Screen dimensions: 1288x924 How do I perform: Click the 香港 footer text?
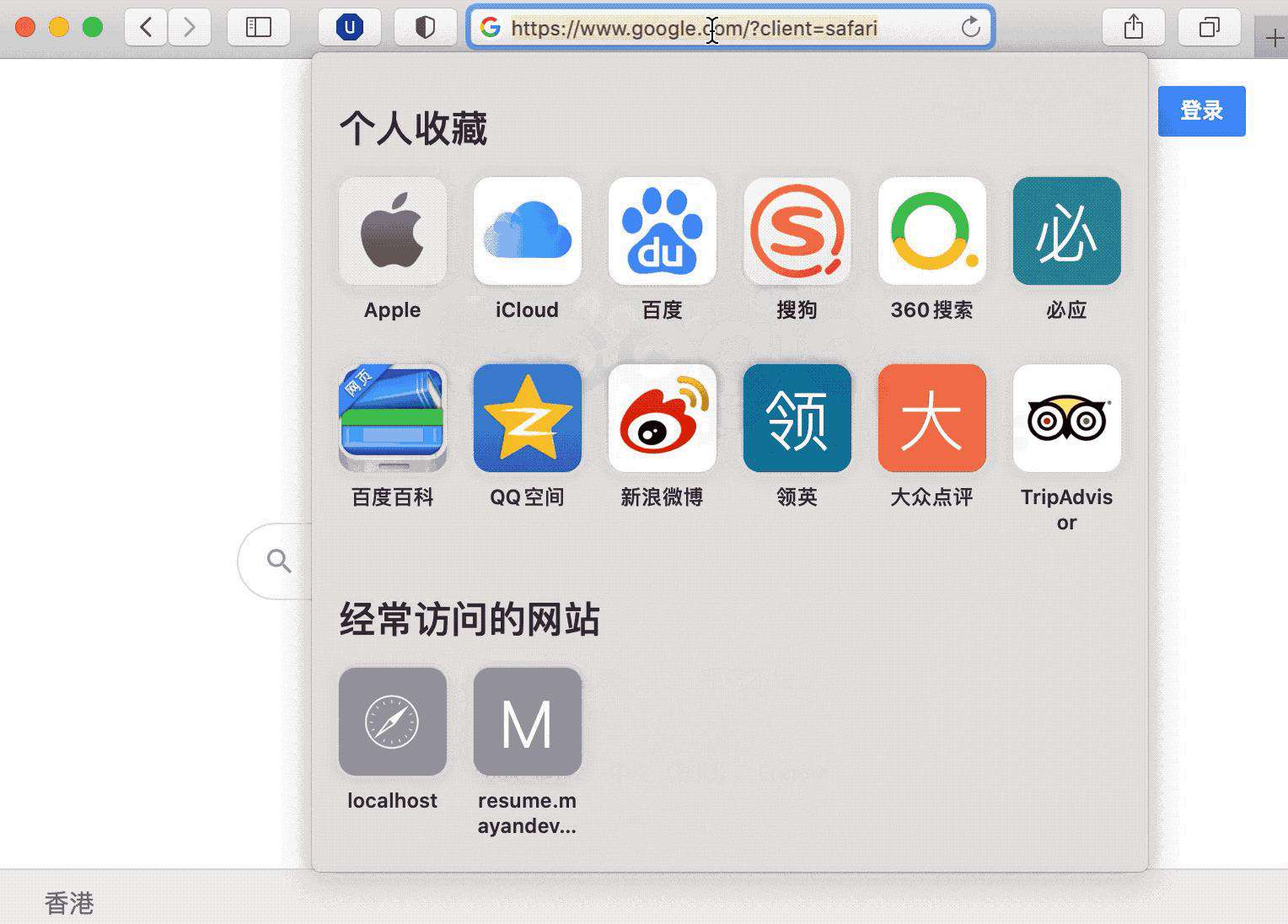69,904
